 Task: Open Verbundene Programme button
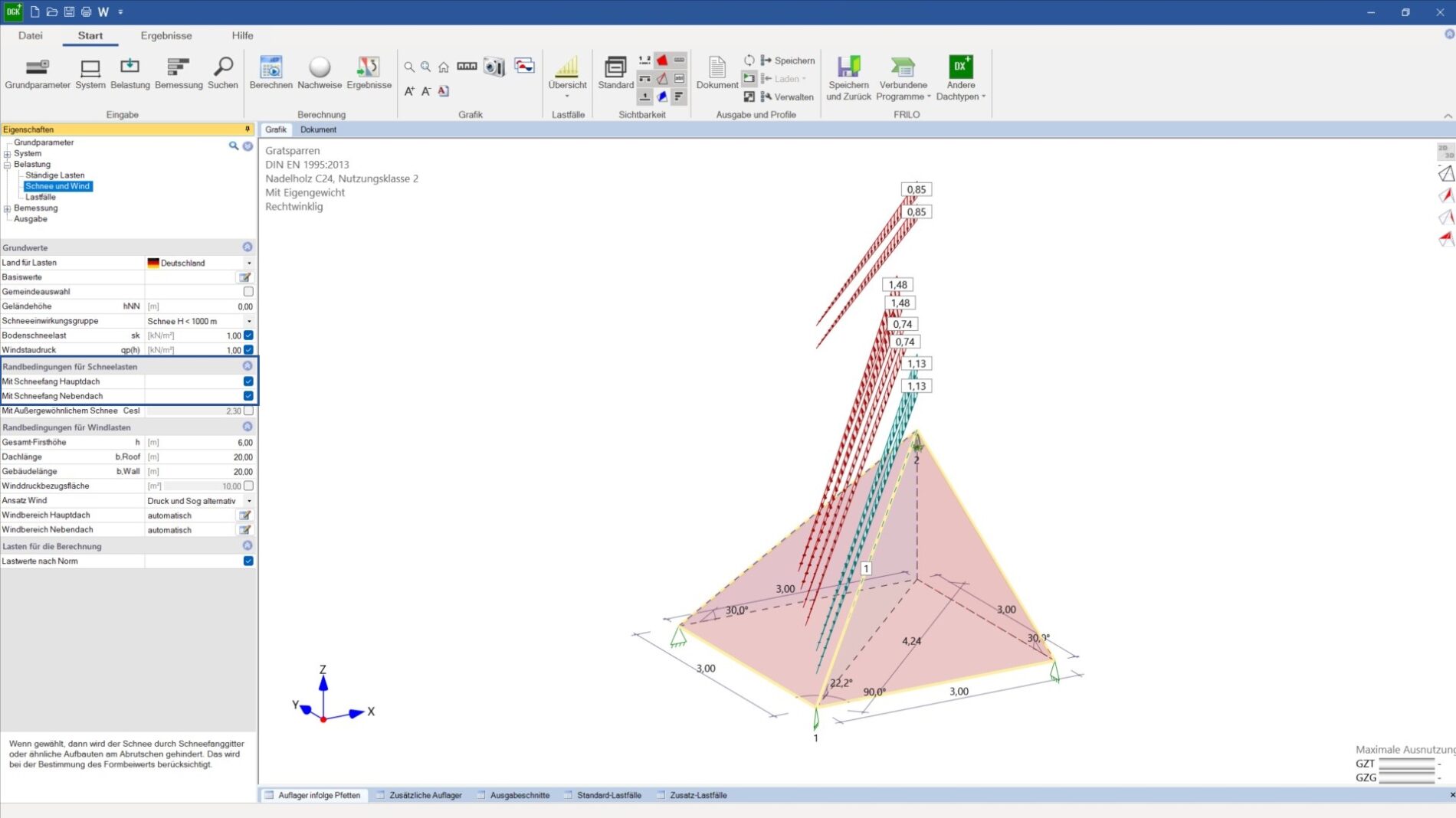coord(903,78)
